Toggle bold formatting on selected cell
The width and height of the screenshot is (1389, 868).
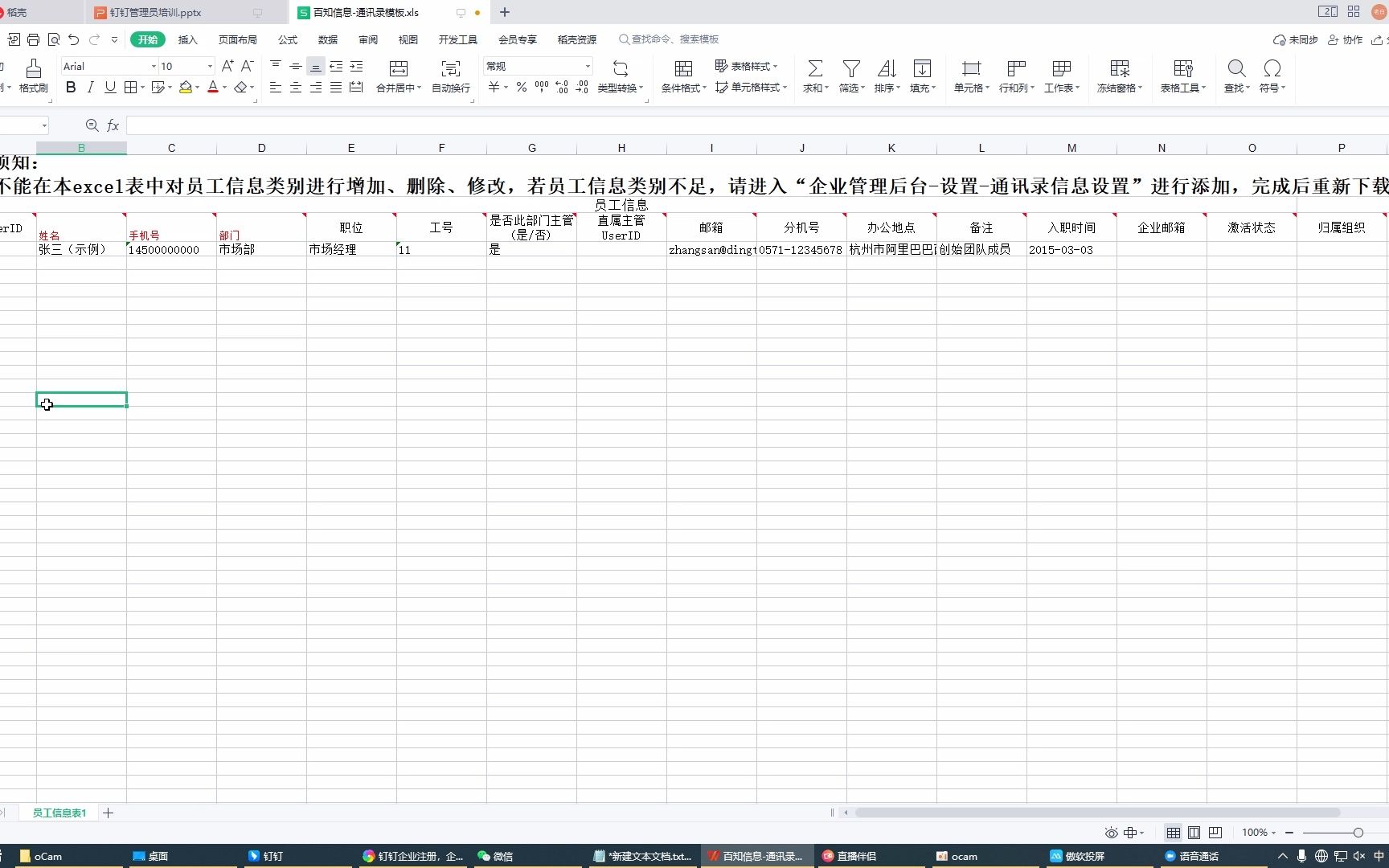pyautogui.click(x=70, y=87)
